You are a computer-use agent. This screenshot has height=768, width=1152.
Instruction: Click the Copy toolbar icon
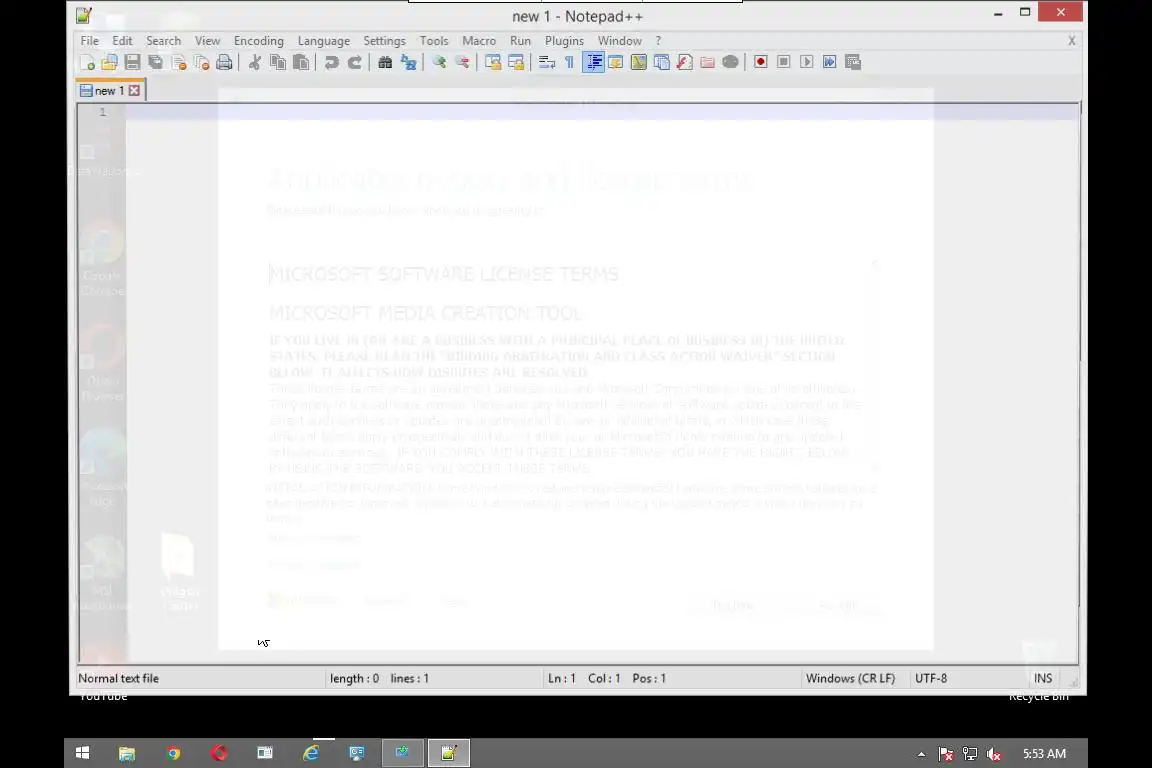click(x=278, y=62)
